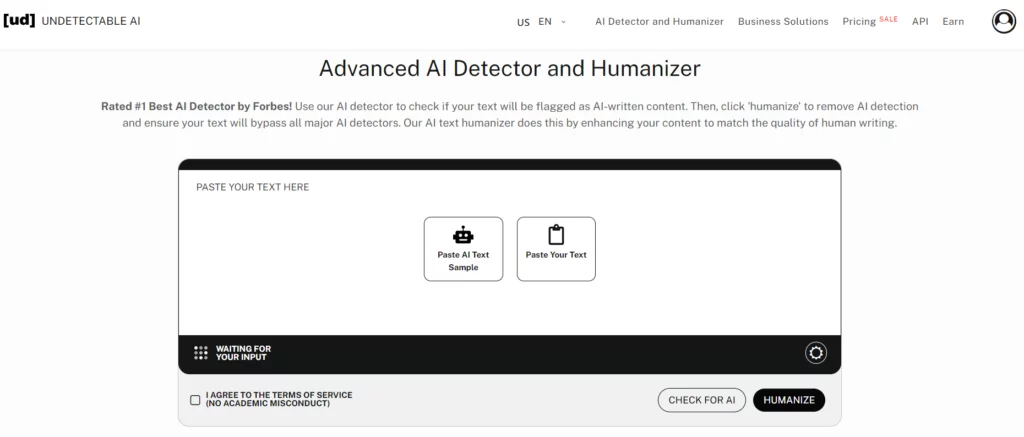Select the Earn navigation link

coord(953,21)
